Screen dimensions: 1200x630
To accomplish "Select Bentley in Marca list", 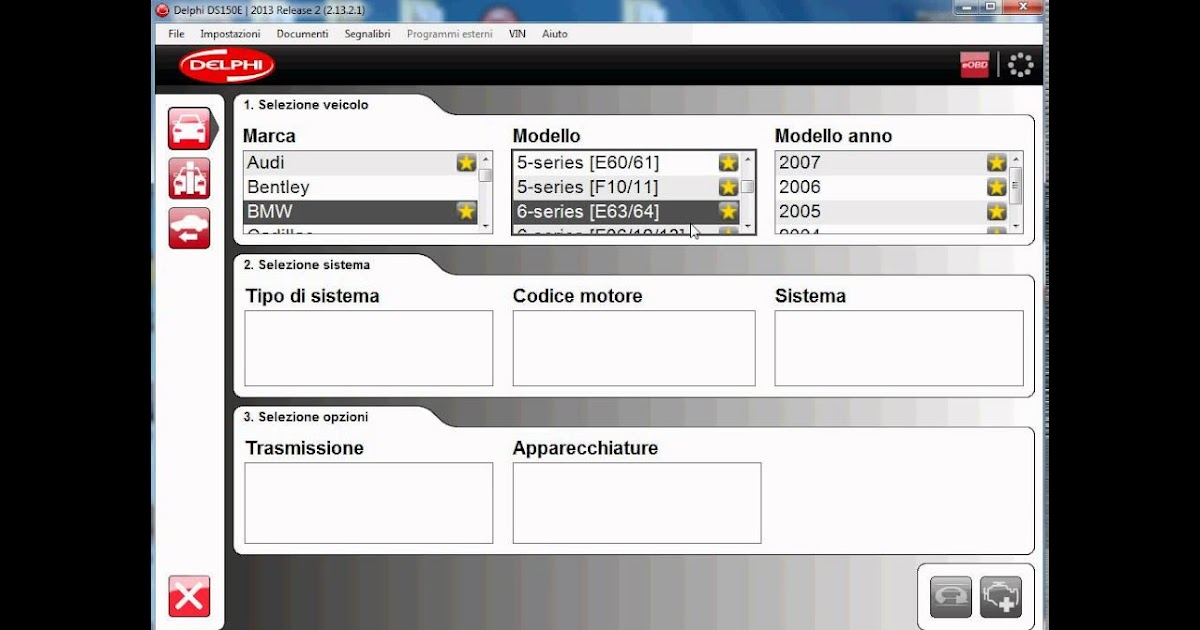I will coord(361,187).
